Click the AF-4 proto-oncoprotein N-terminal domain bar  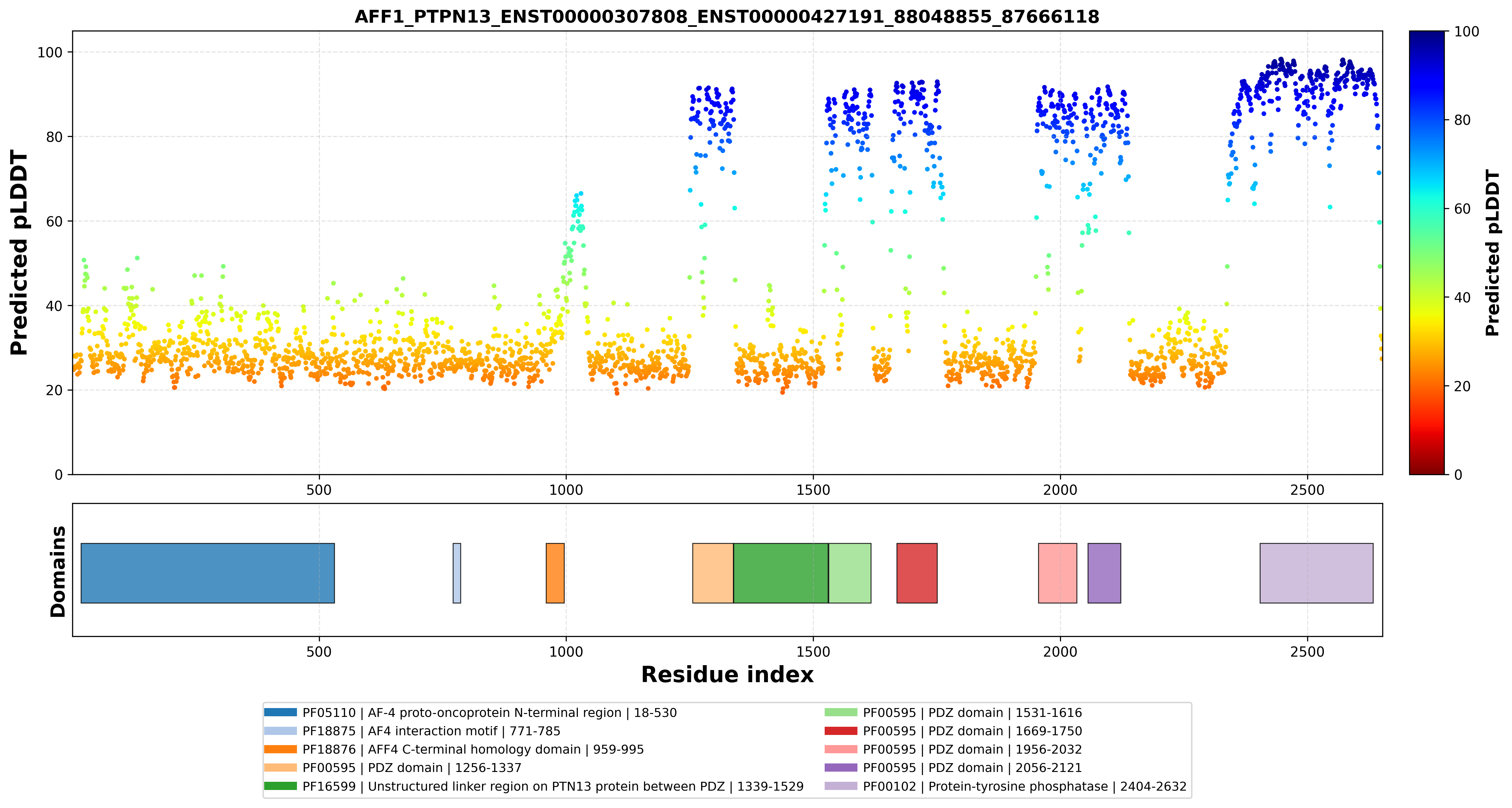208,573
